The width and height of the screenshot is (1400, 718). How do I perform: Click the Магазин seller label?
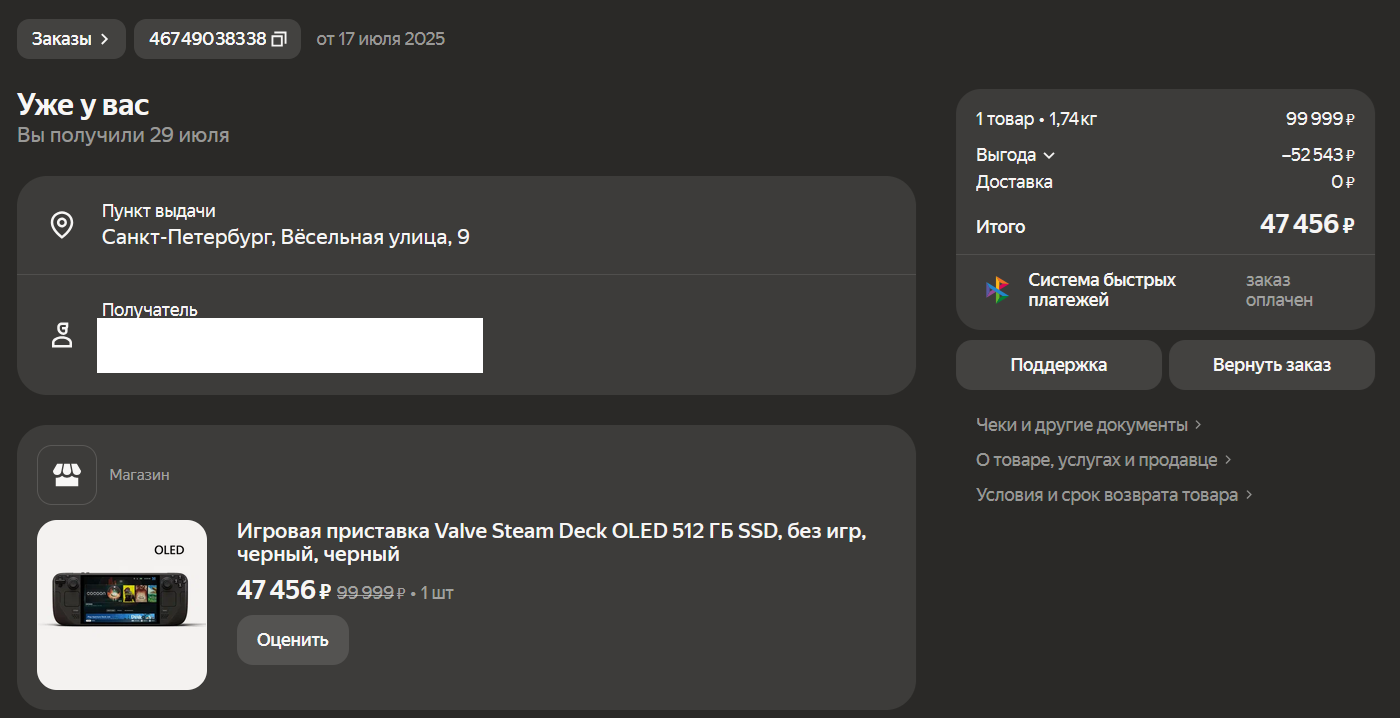click(140, 475)
